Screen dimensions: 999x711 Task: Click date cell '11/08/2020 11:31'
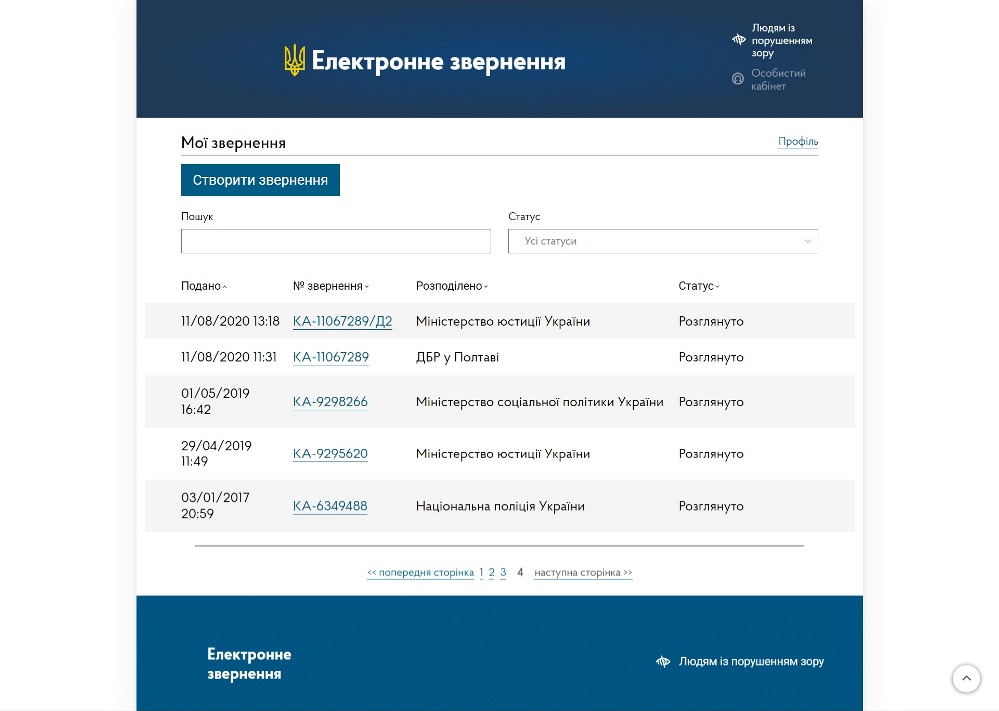click(x=229, y=357)
